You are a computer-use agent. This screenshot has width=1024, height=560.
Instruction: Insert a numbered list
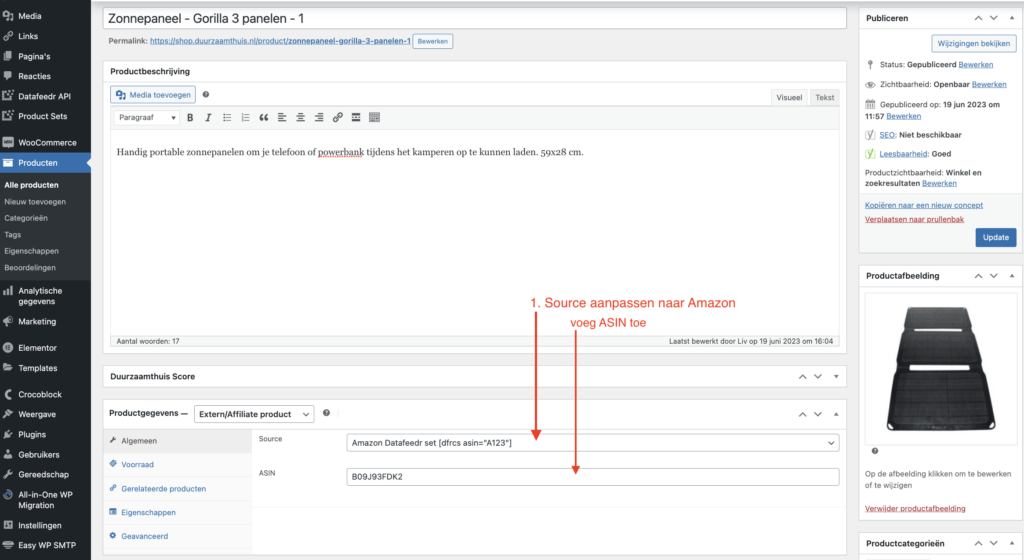(x=245, y=117)
